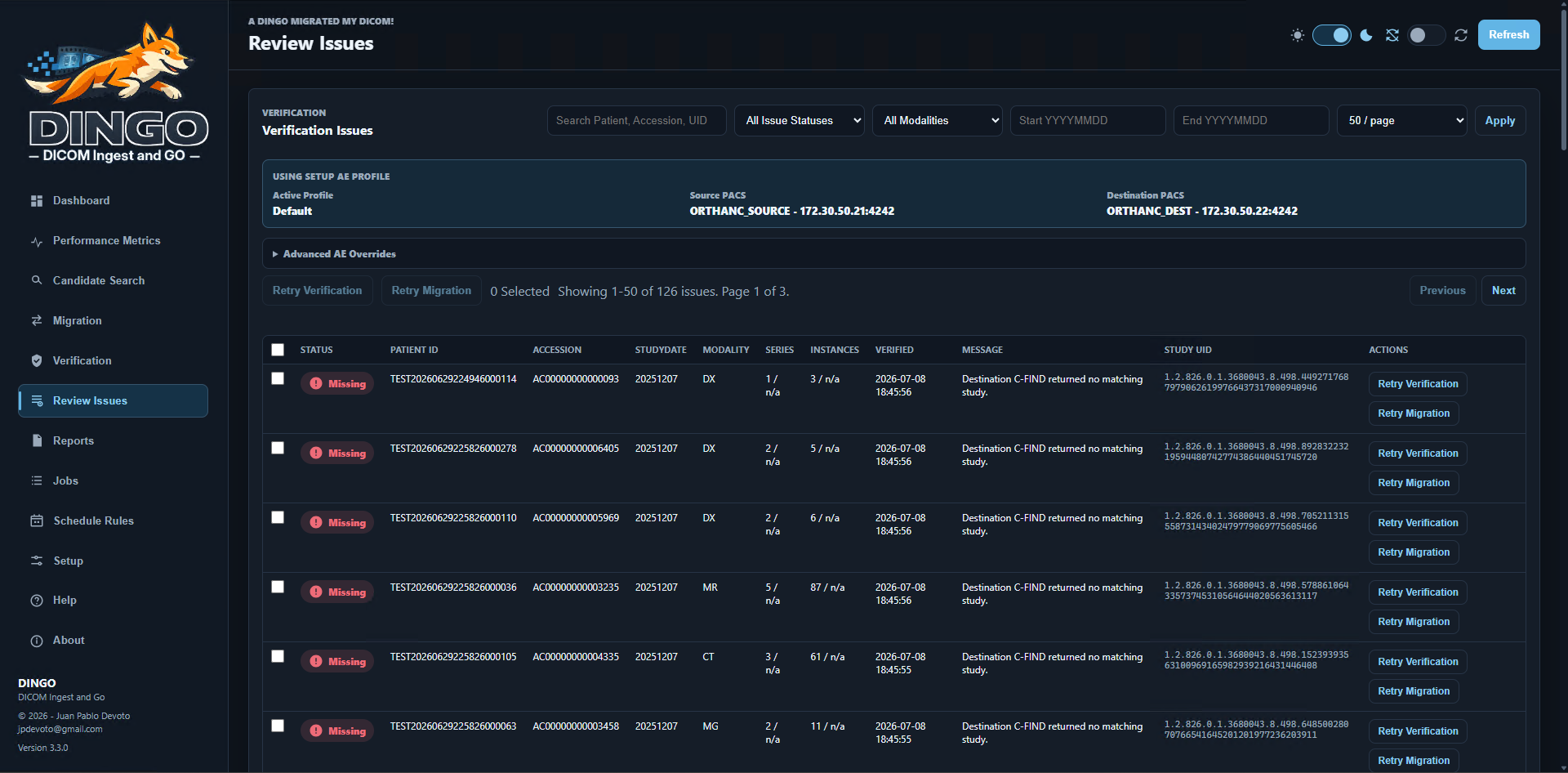The image size is (1568, 773).
Task: Click the About info icon
Action: coord(37,641)
